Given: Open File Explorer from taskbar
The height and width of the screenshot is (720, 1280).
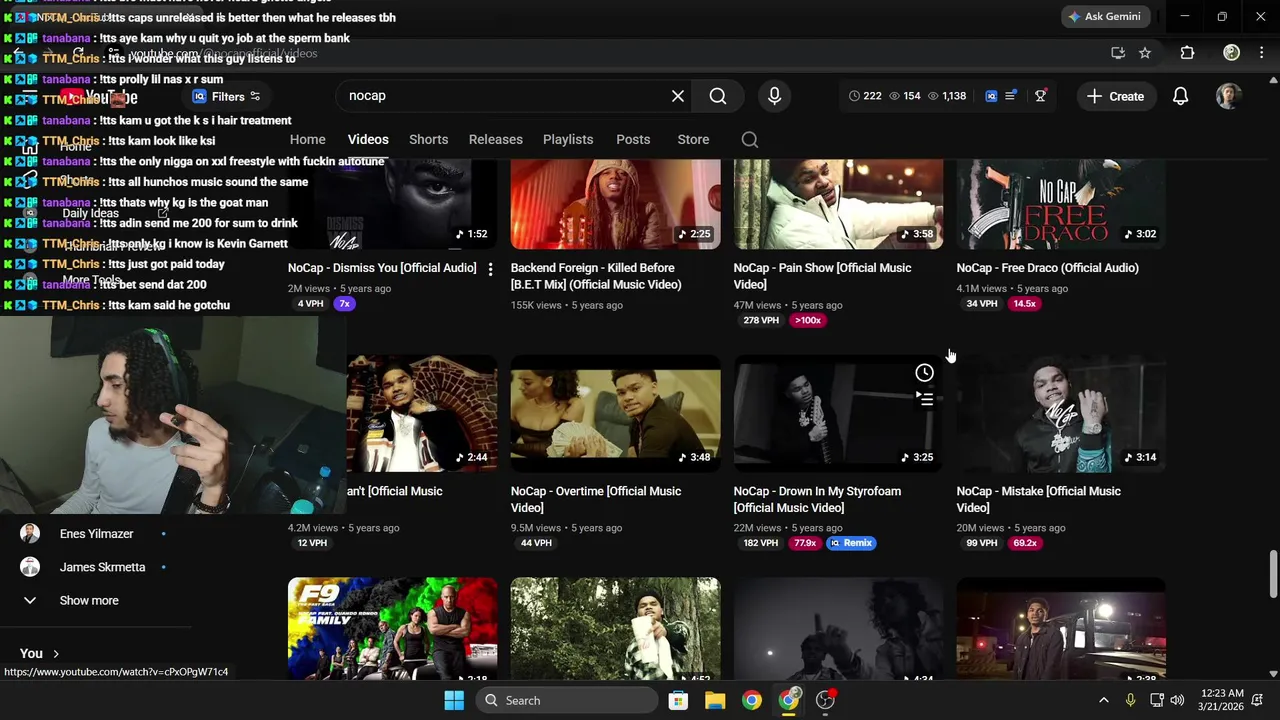Looking at the screenshot, I should click(x=715, y=700).
